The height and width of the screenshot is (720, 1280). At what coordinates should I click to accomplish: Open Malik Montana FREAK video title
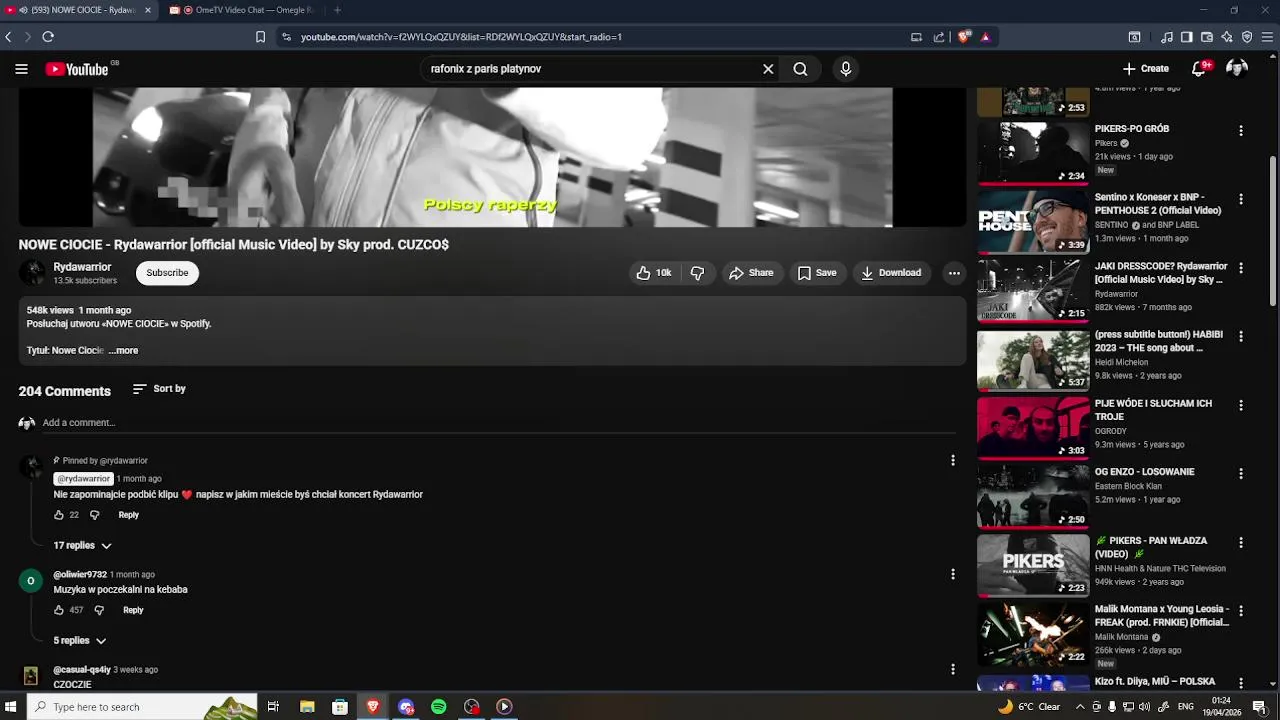[1162, 615]
